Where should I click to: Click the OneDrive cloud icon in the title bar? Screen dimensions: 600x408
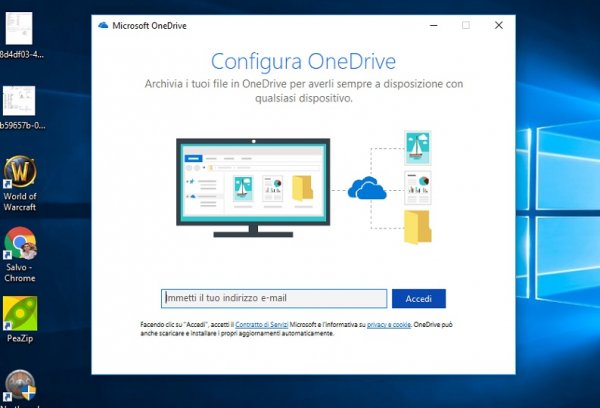103,26
